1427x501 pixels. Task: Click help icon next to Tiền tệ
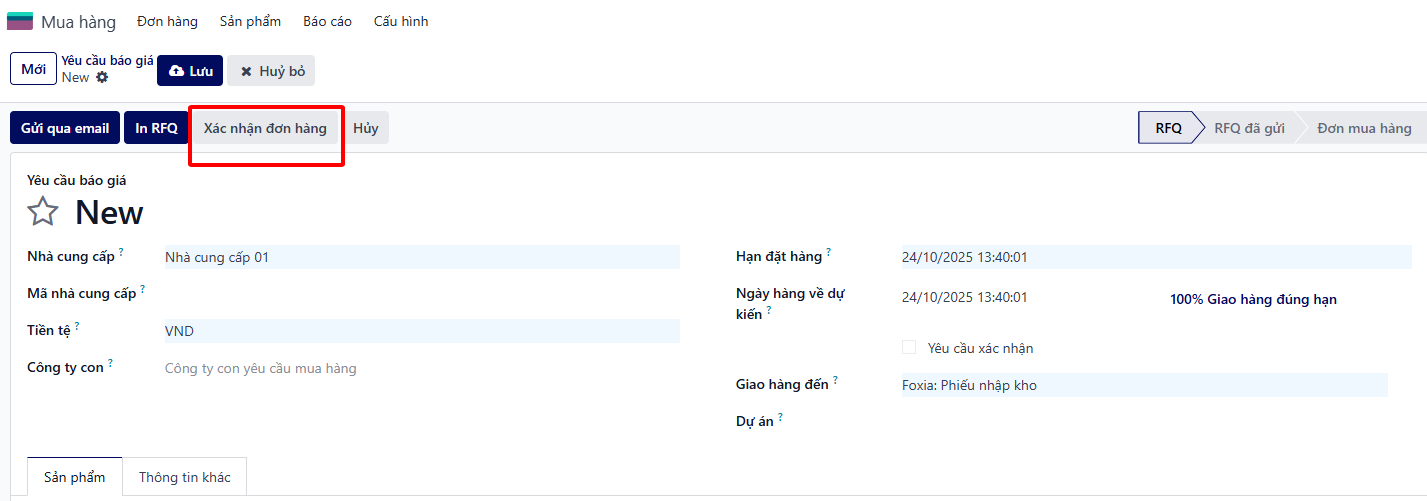click(x=77, y=326)
